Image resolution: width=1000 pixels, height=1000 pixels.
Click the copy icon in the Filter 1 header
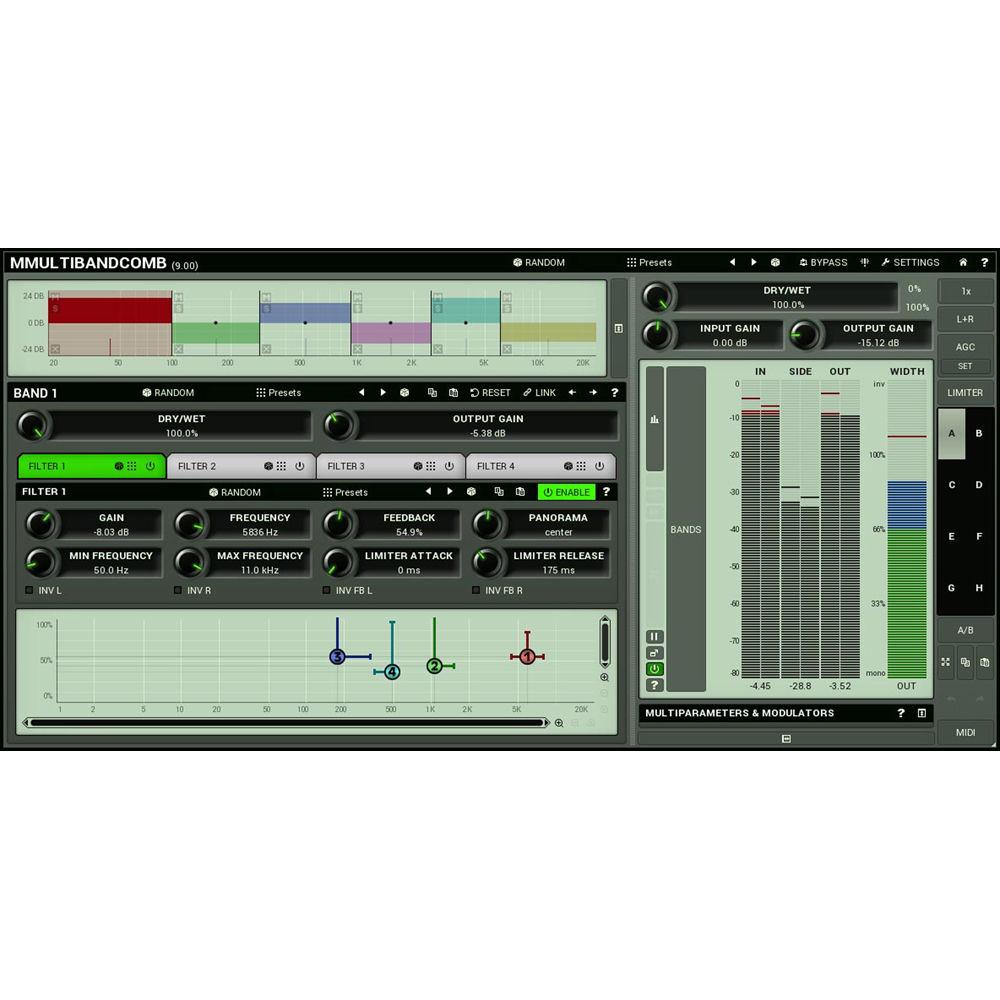click(x=499, y=491)
